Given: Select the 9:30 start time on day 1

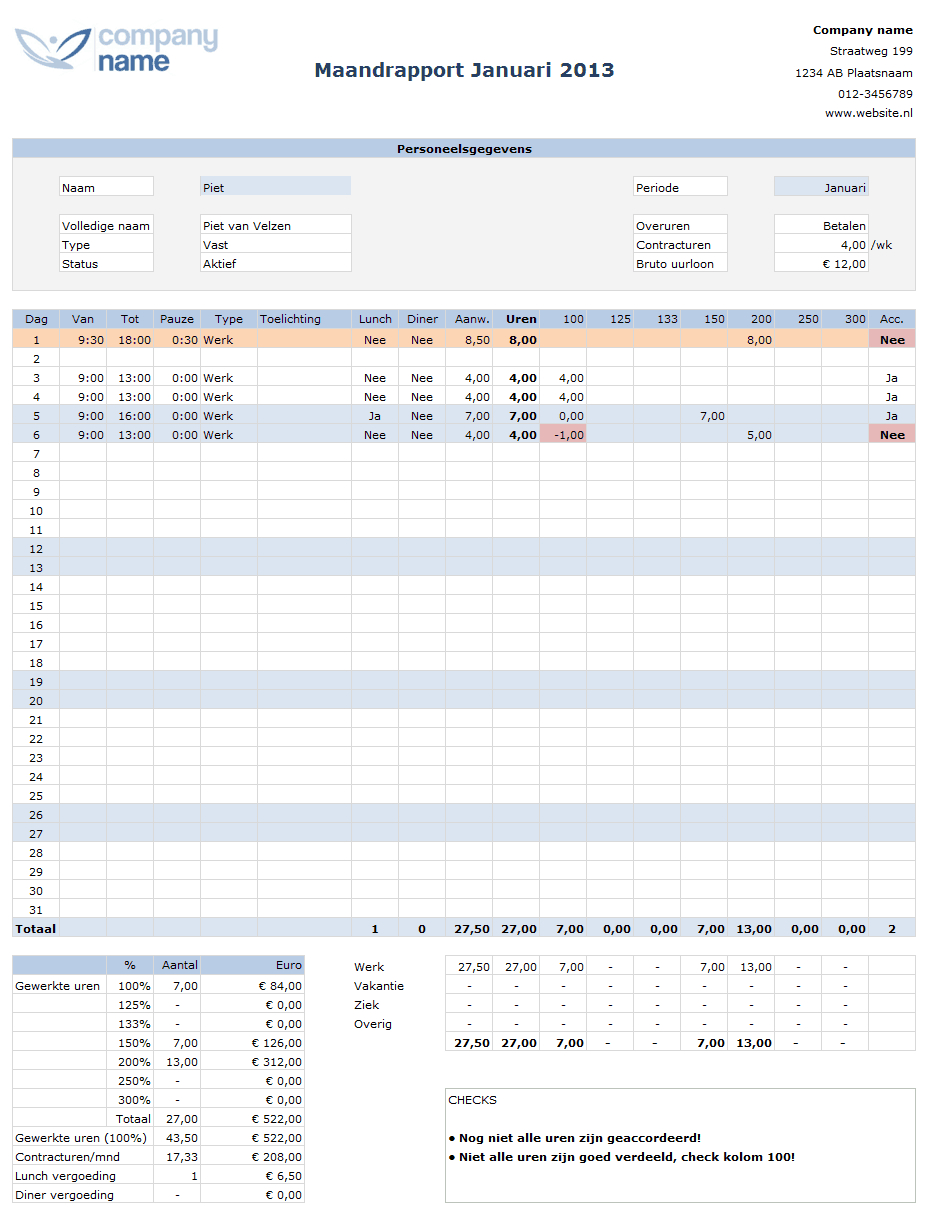Looking at the screenshot, I should pos(83,339).
